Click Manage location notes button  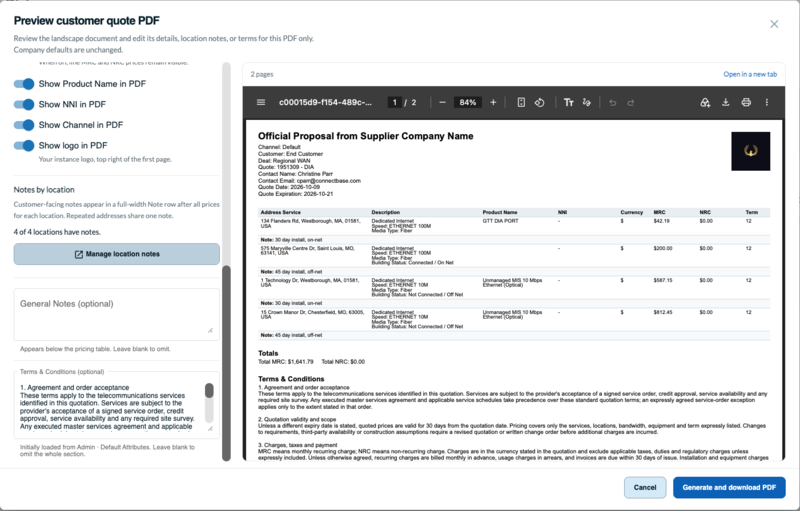117,254
